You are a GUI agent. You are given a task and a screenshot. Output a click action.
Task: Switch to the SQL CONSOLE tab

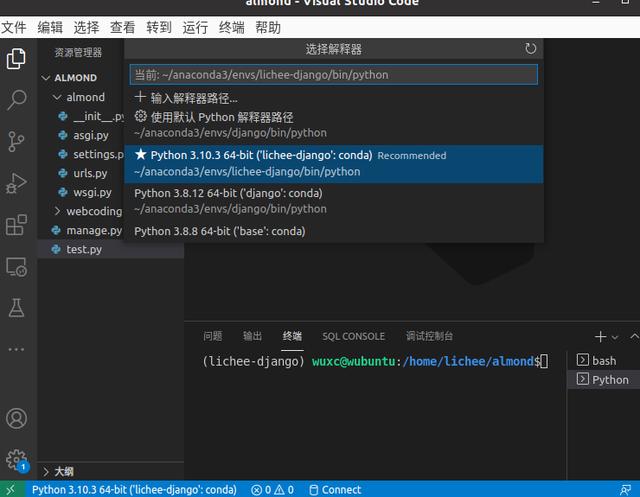pos(353,336)
